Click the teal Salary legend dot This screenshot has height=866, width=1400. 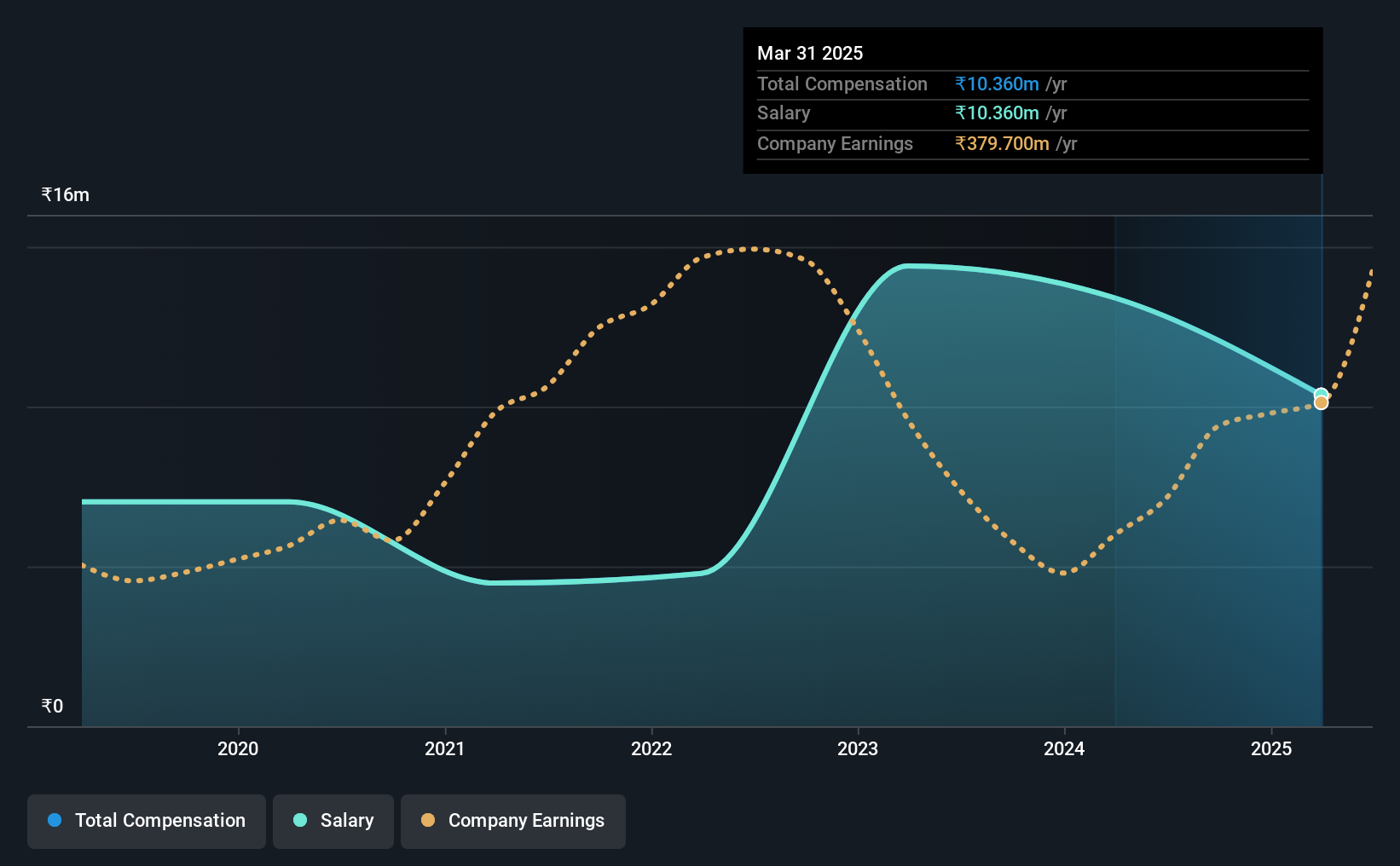pyautogui.click(x=300, y=820)
